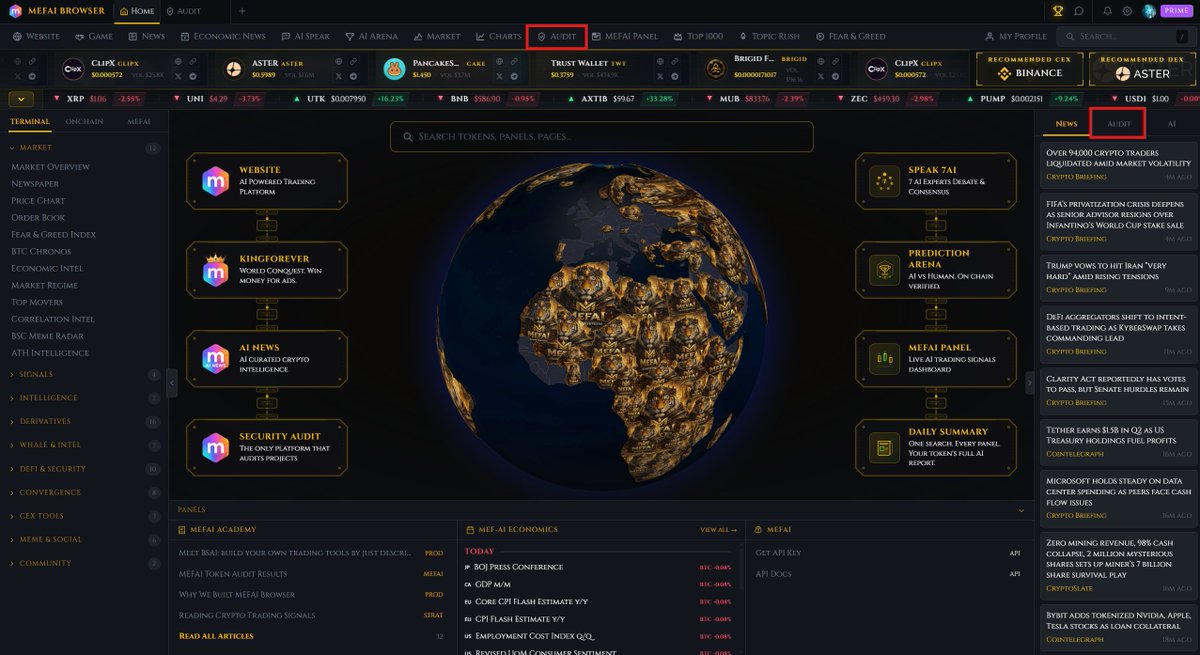This screenshot has width=1200, height=655.
Task: Collapse the left sidebar with arrow handle
Action: 172,382
